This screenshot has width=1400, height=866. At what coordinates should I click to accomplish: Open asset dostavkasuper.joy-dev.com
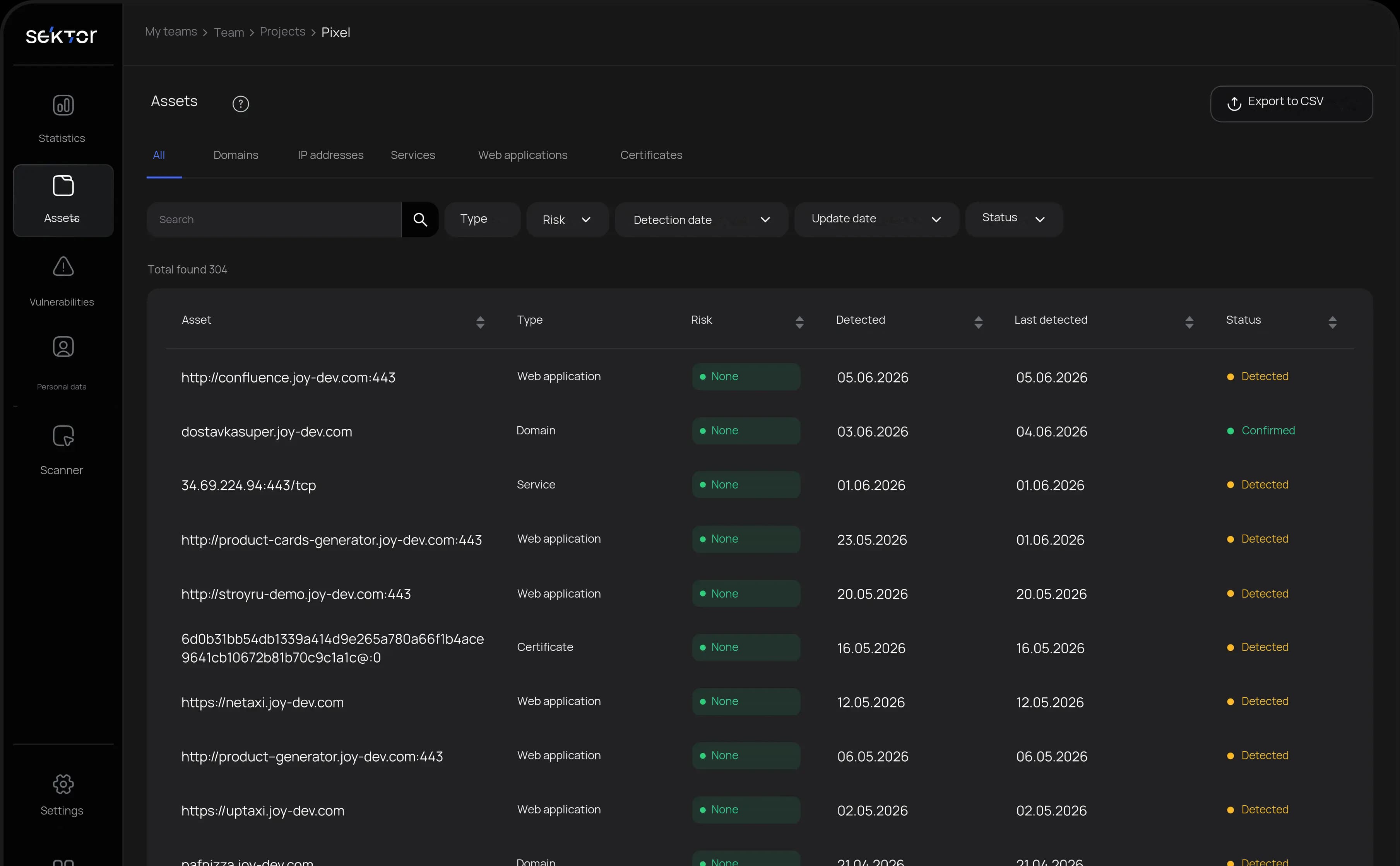[266, 432]
